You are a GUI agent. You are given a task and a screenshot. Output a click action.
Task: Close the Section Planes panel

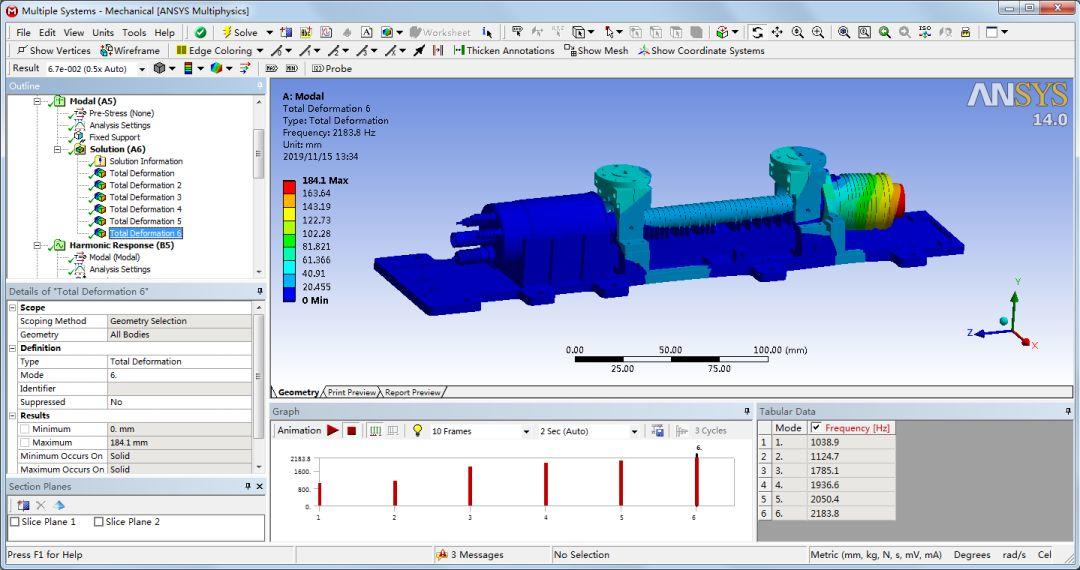(x=260, y=487)
